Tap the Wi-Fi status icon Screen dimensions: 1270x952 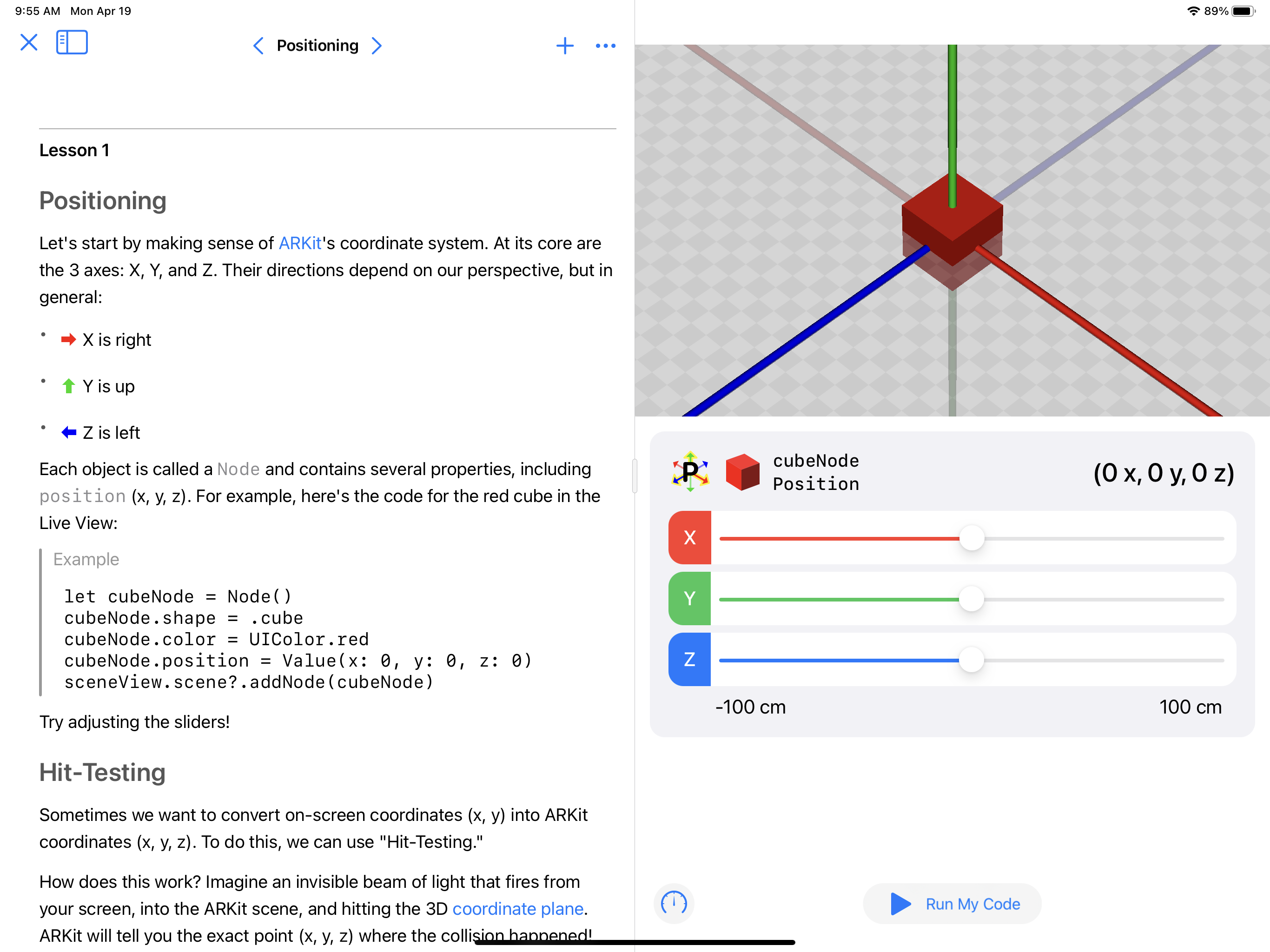pyautogui.click(x=1193, y=11)
